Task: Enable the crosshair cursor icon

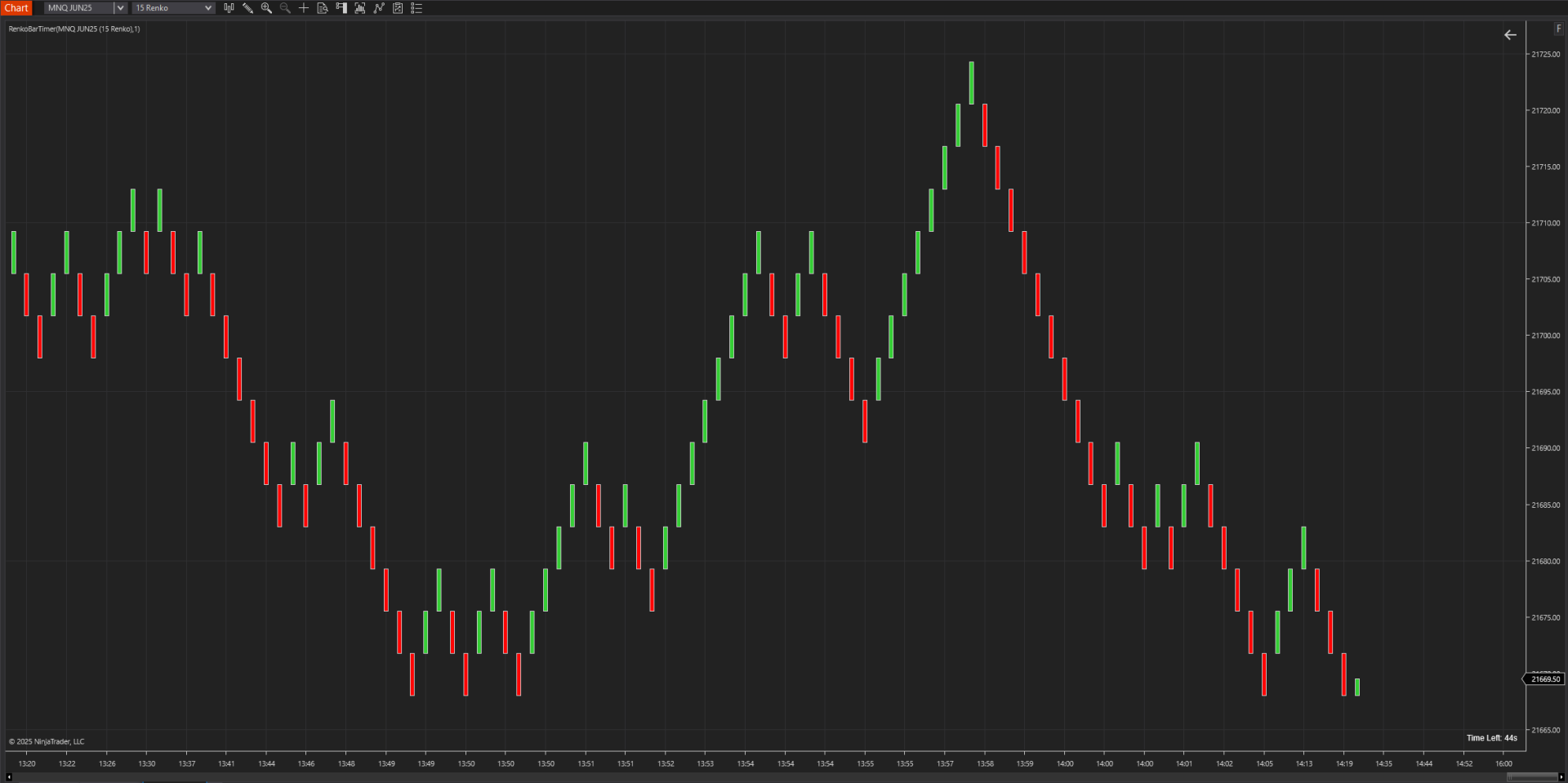Action: click(x=303, y=8)
